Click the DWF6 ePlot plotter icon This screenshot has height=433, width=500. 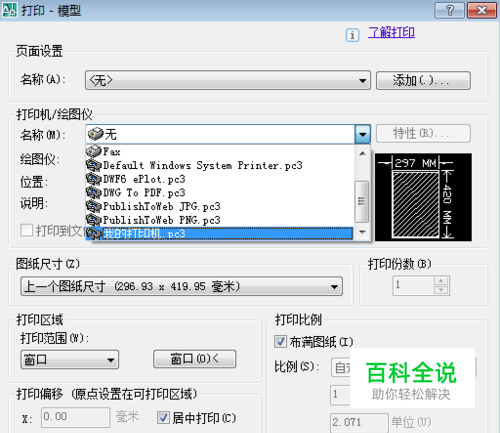(94, 179)
